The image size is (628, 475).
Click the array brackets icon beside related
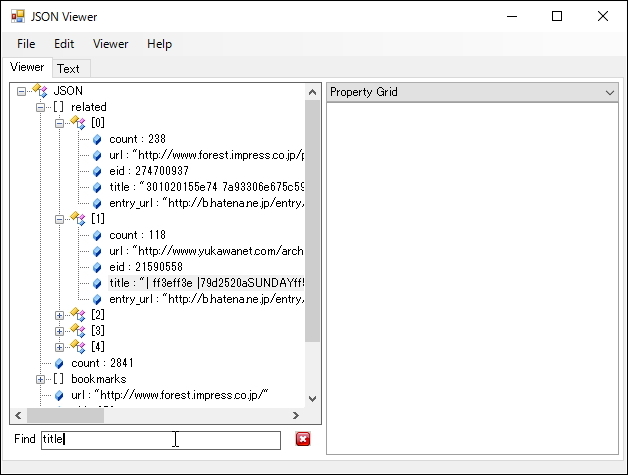click(58, 107)
